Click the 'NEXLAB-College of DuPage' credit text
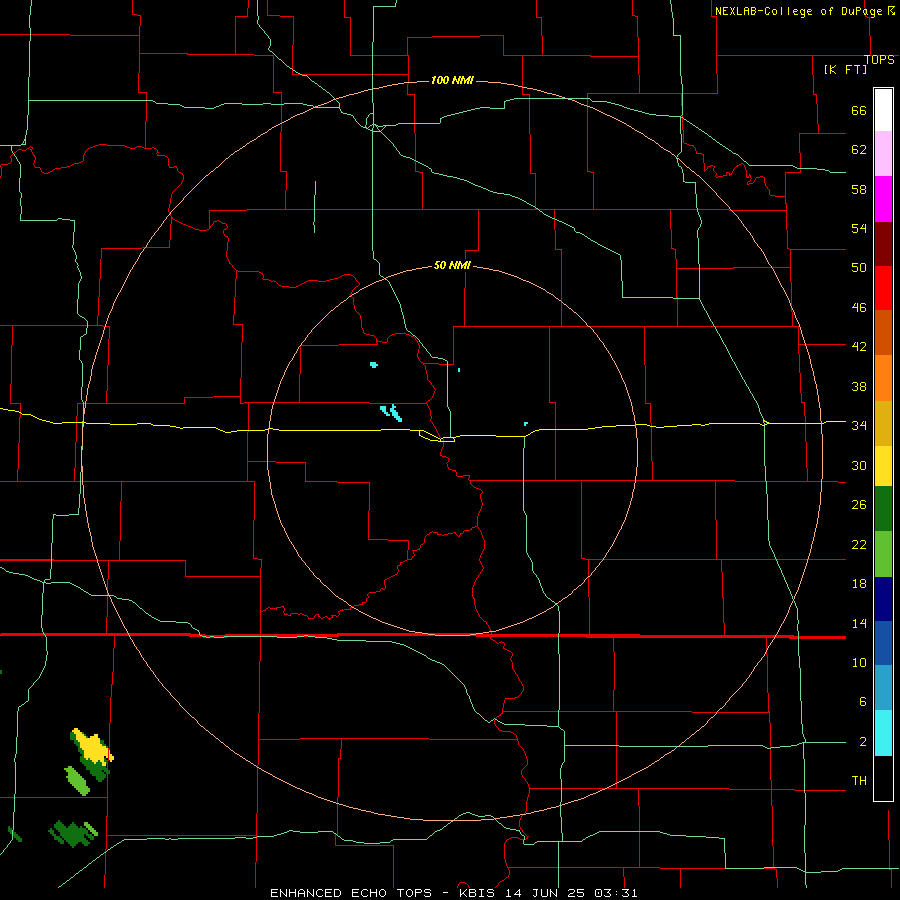Image resolution: width=900 pixels, height=900 pixels. coord(799,11)
